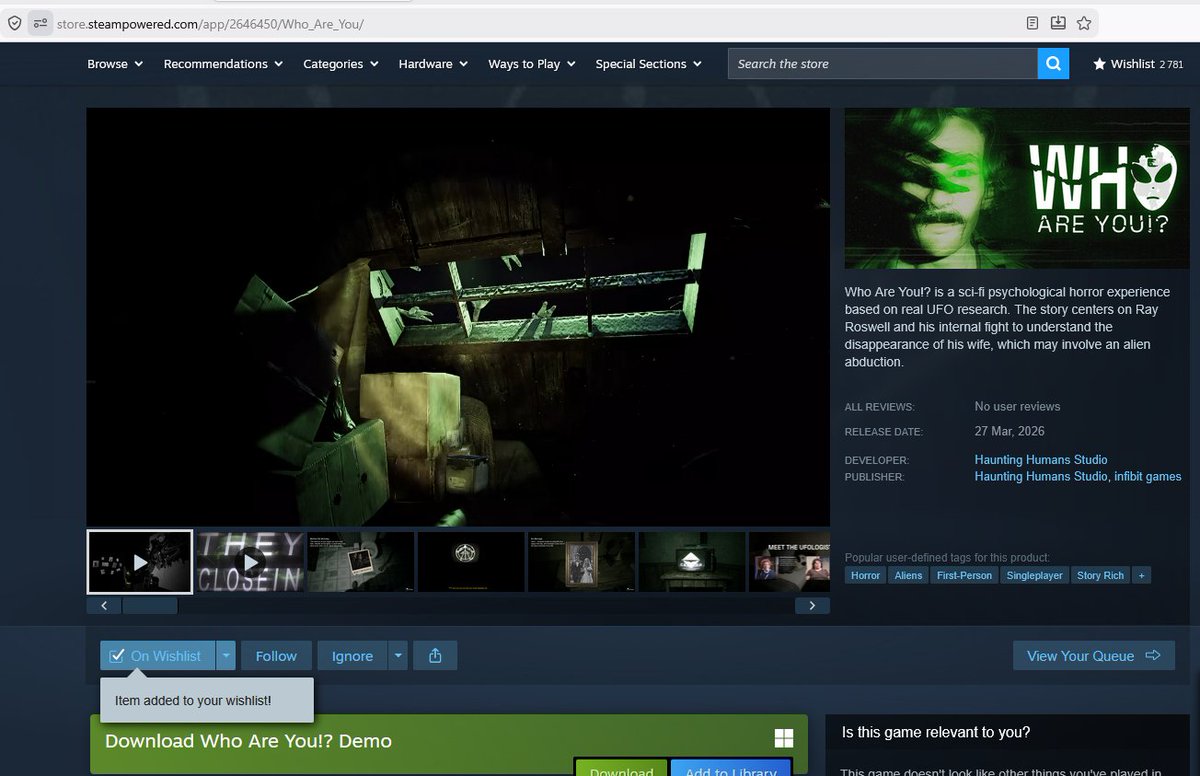Open Haunting Humans Studio developer link
The image size is (1200, 776).
(1041, 460)
